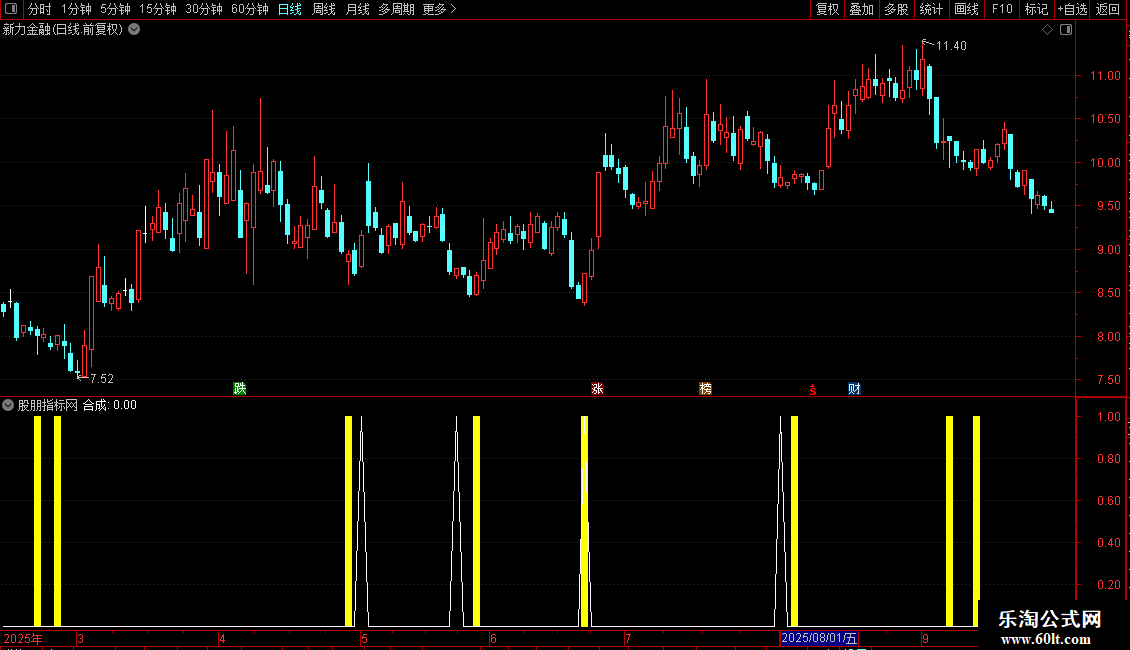Click the 榜 ranking event marker
This screenshot has height=650, width=1130.
[706, 388]
